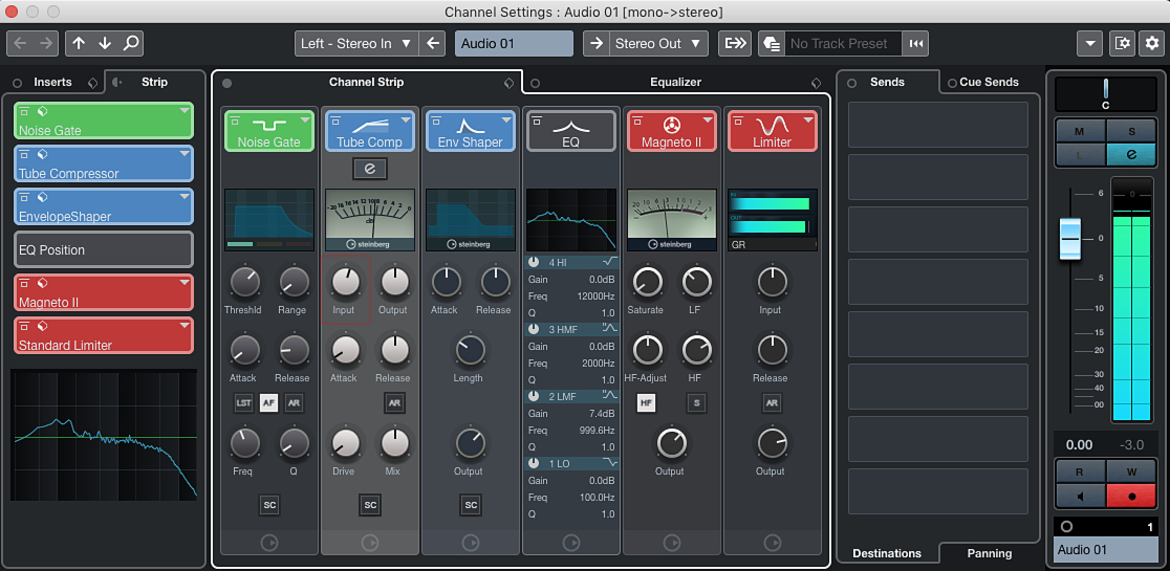Click the No Track Preset field
Screen dimensions: 1170x571
pyautogui.click(x=842, y=43)
